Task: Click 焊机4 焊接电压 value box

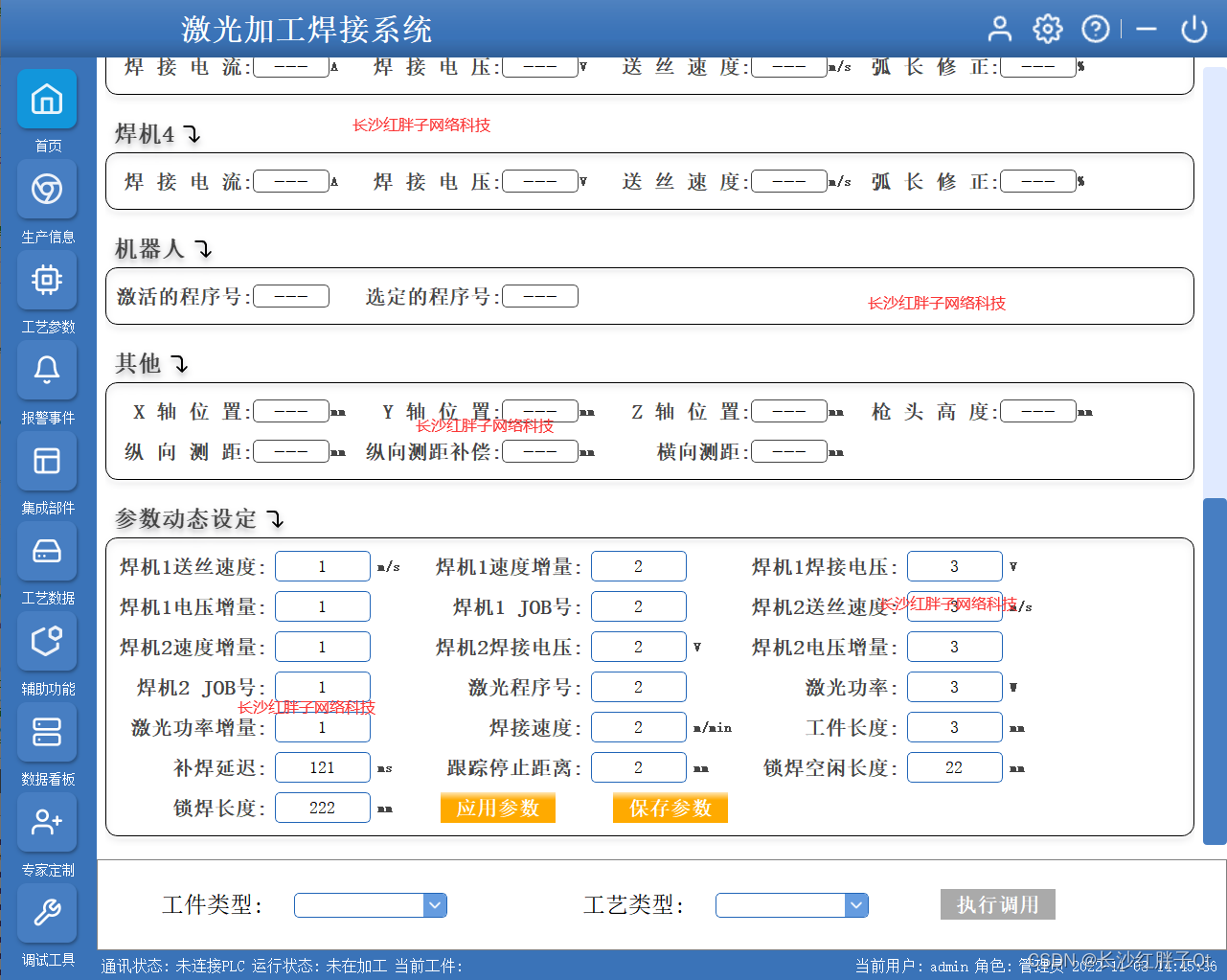Action: [x=540, y=181]
